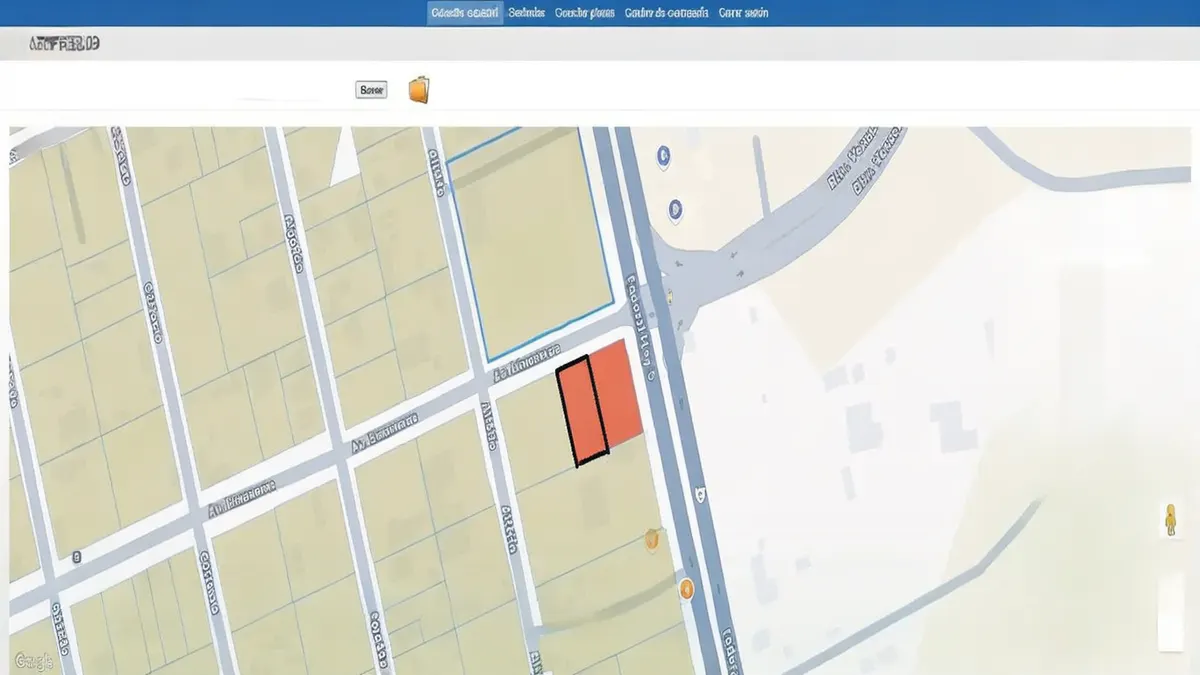
Task: Select the yellow Street View pegman
Action: (1170, 519)
